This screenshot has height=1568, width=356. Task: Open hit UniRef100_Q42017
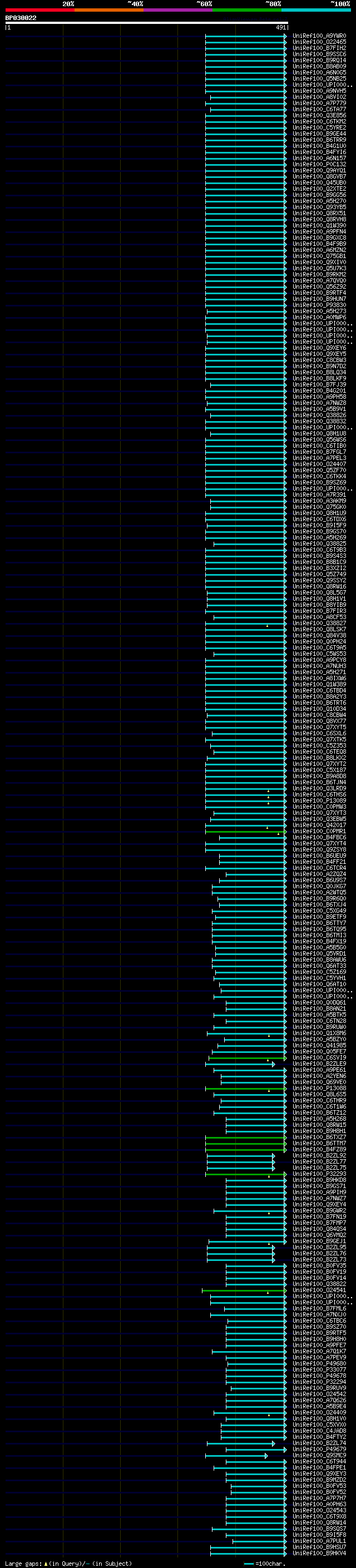pyautogui.click(x=319, y=825)
